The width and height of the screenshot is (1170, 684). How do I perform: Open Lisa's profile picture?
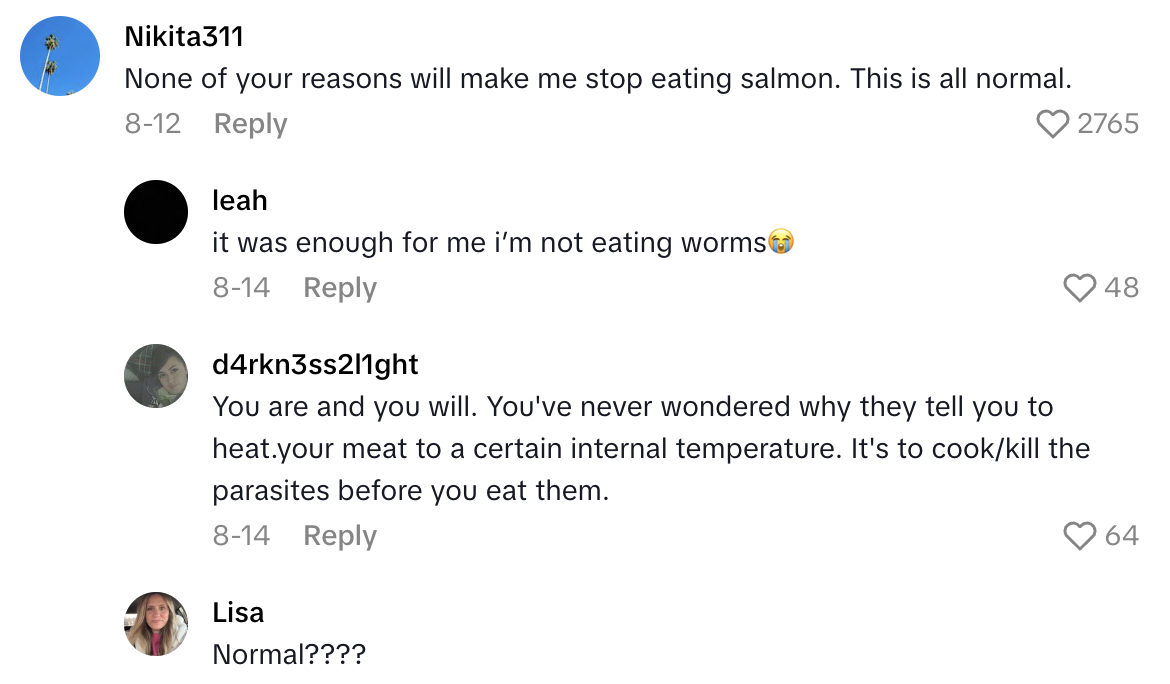coord(155,623)
